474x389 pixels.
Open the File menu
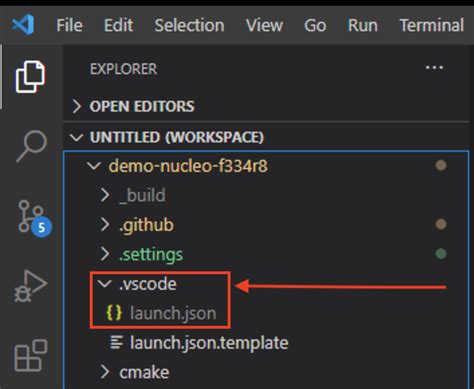tap(69, 25)
